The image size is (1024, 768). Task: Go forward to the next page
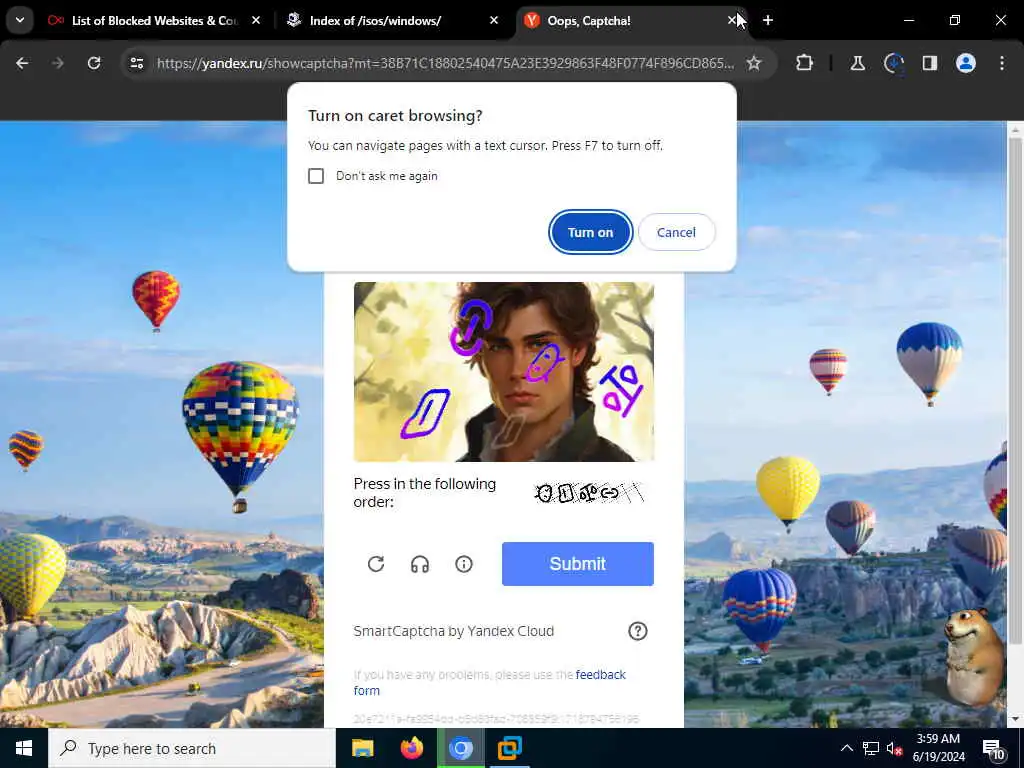57,63
